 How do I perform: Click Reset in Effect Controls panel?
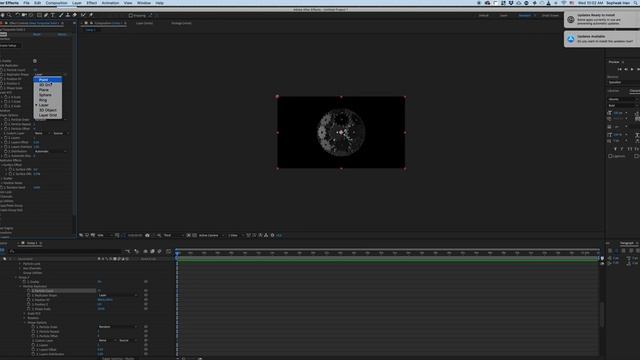(x=37, y=34)
